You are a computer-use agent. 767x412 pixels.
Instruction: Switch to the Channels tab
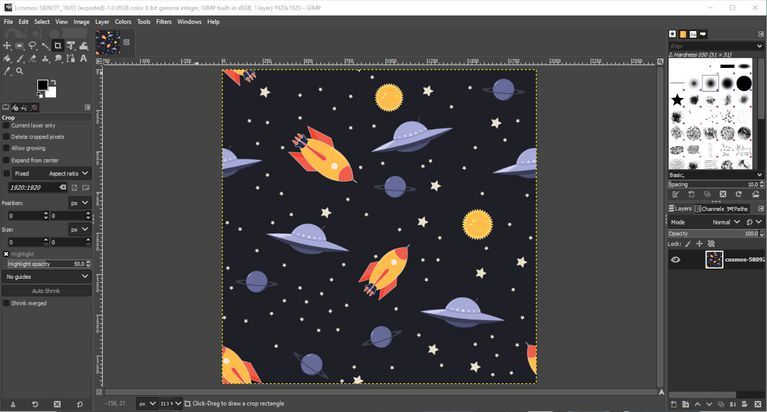(x=711, y=209)
